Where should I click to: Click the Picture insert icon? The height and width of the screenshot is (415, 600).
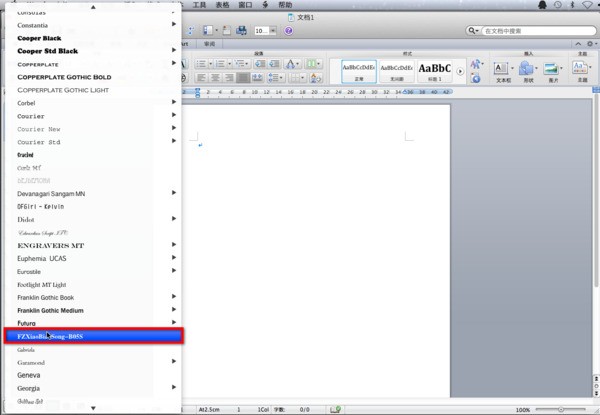(x=553, y=71)
